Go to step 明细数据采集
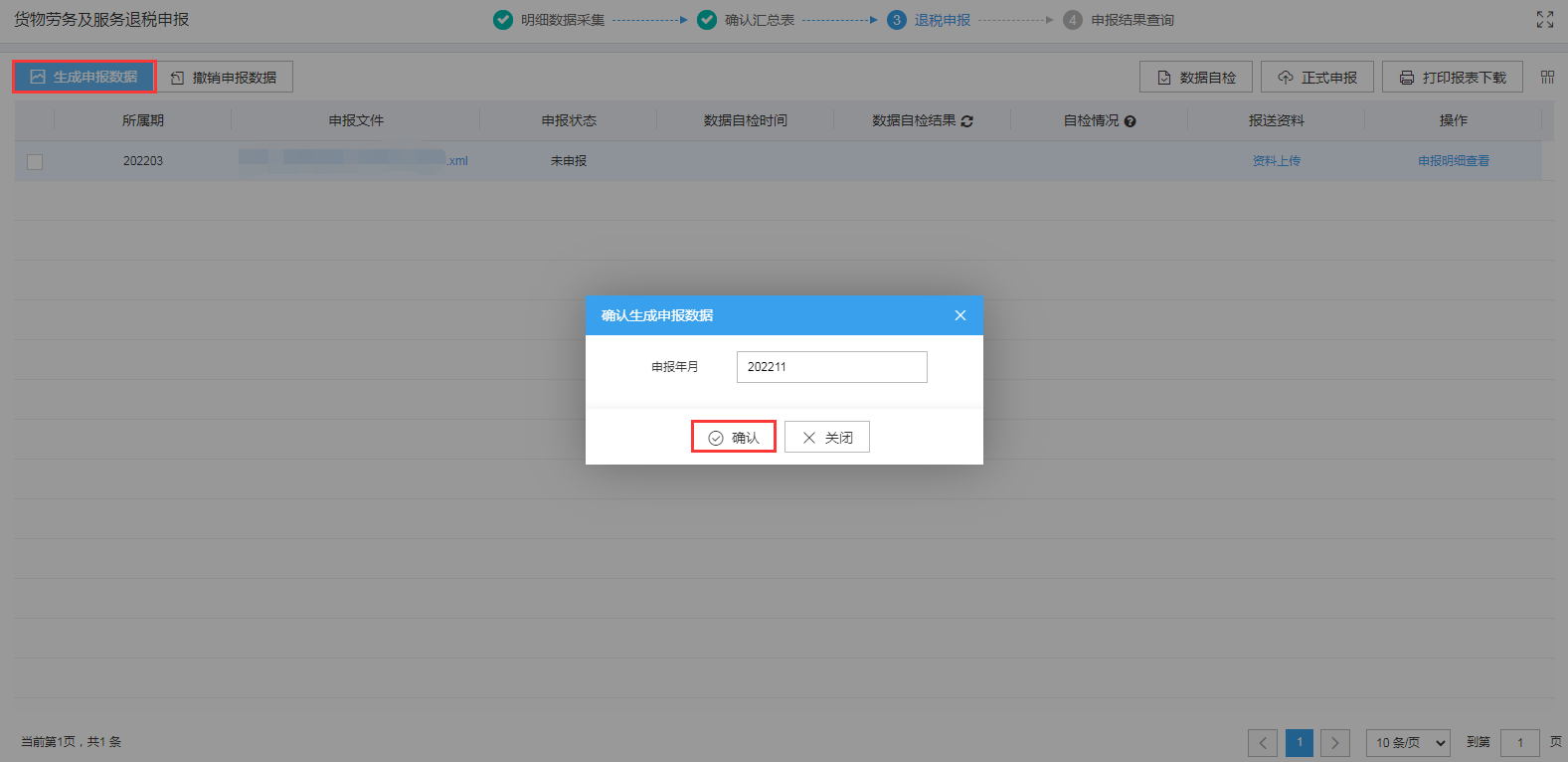Screen dimensions: 1568x762 click(549, 20)
